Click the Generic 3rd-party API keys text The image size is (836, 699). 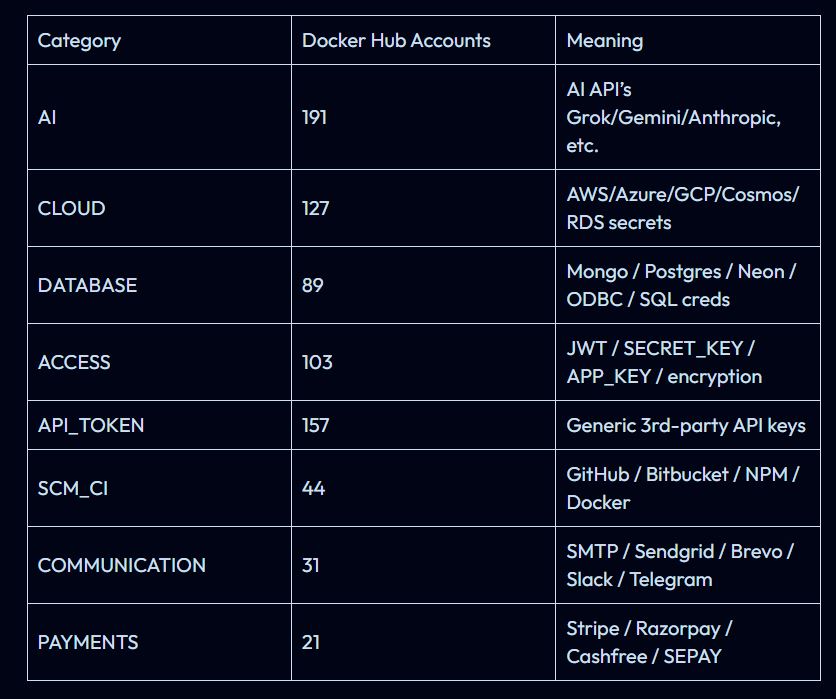click(x=686, y=425)
